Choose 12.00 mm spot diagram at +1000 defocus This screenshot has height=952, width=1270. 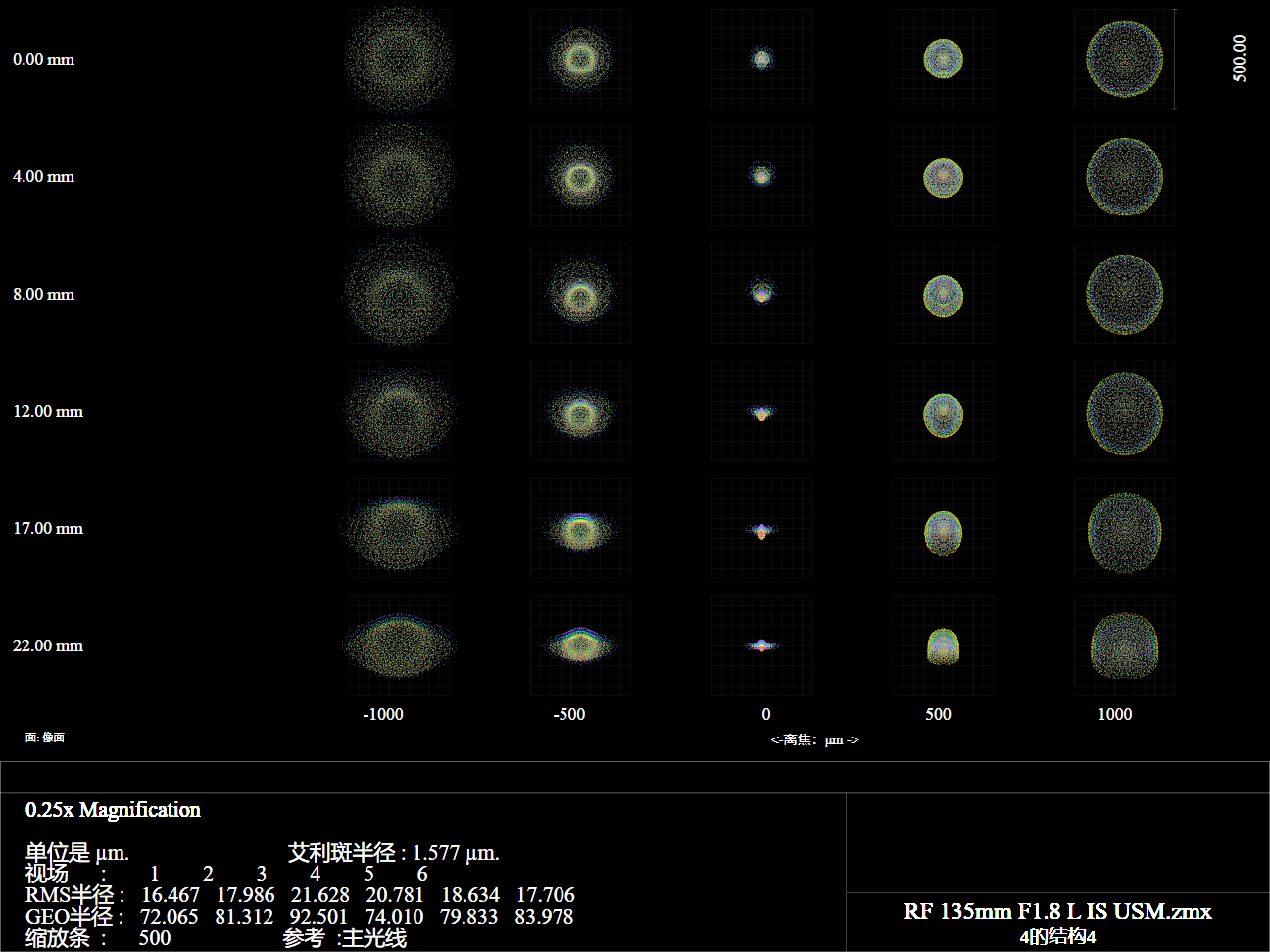click(1124, 411)
